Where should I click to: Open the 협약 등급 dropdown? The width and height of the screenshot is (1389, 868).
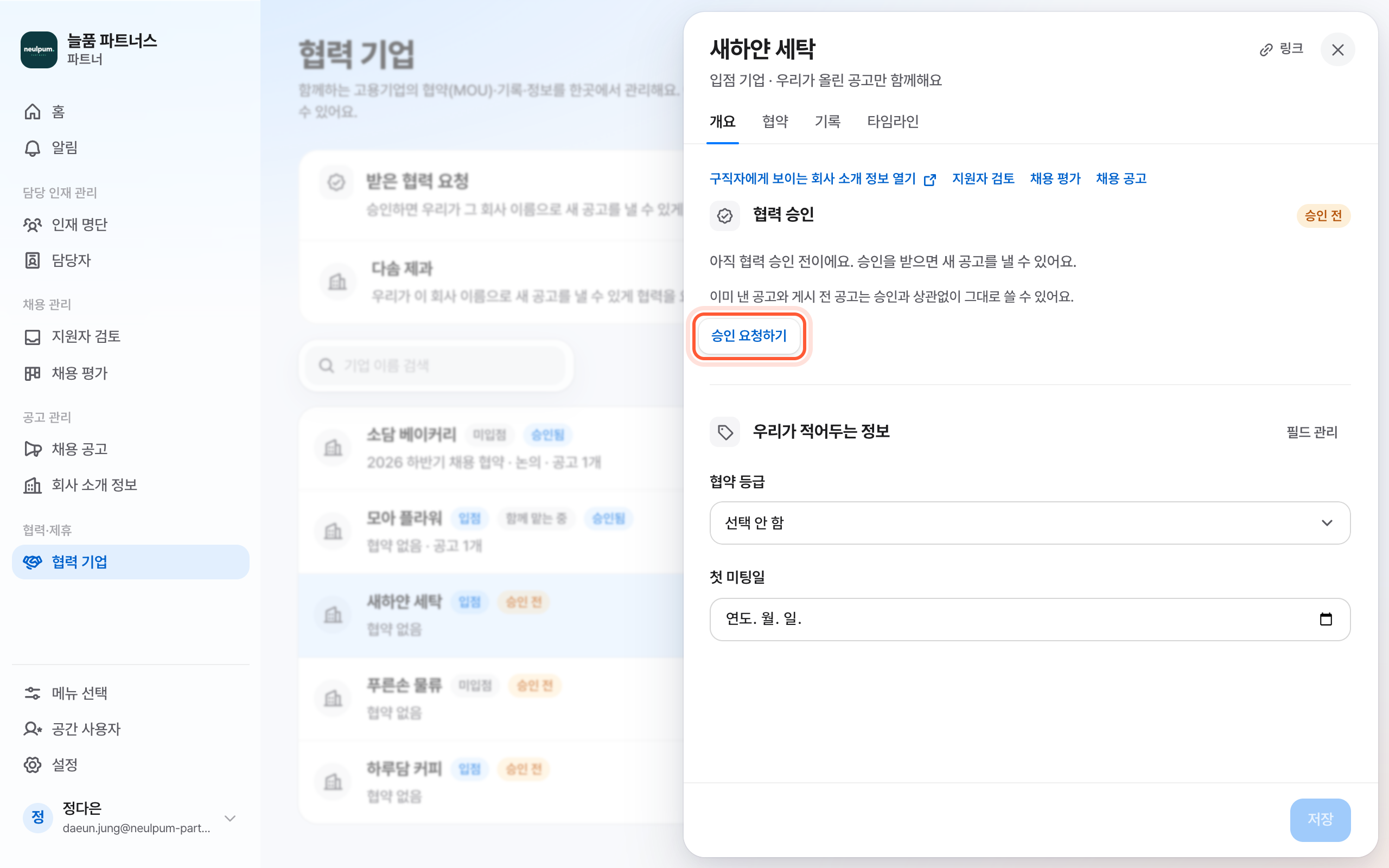(1030, 523)
